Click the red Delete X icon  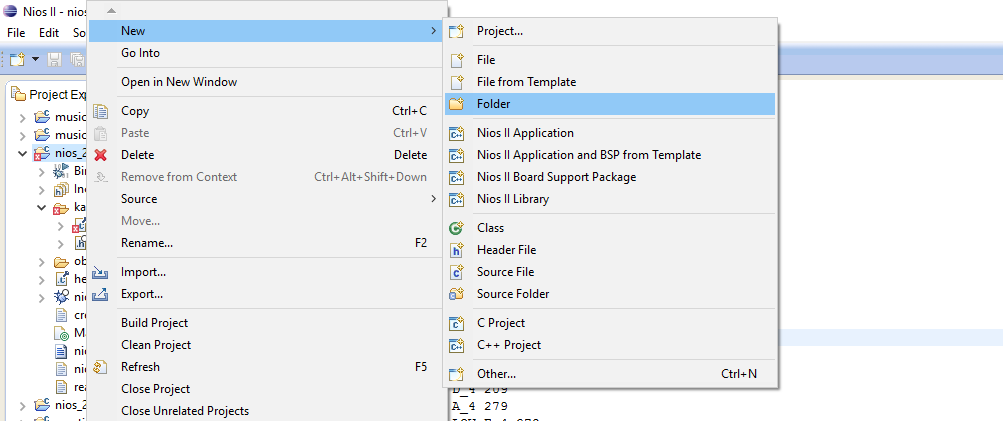click(x=100, y=155)
